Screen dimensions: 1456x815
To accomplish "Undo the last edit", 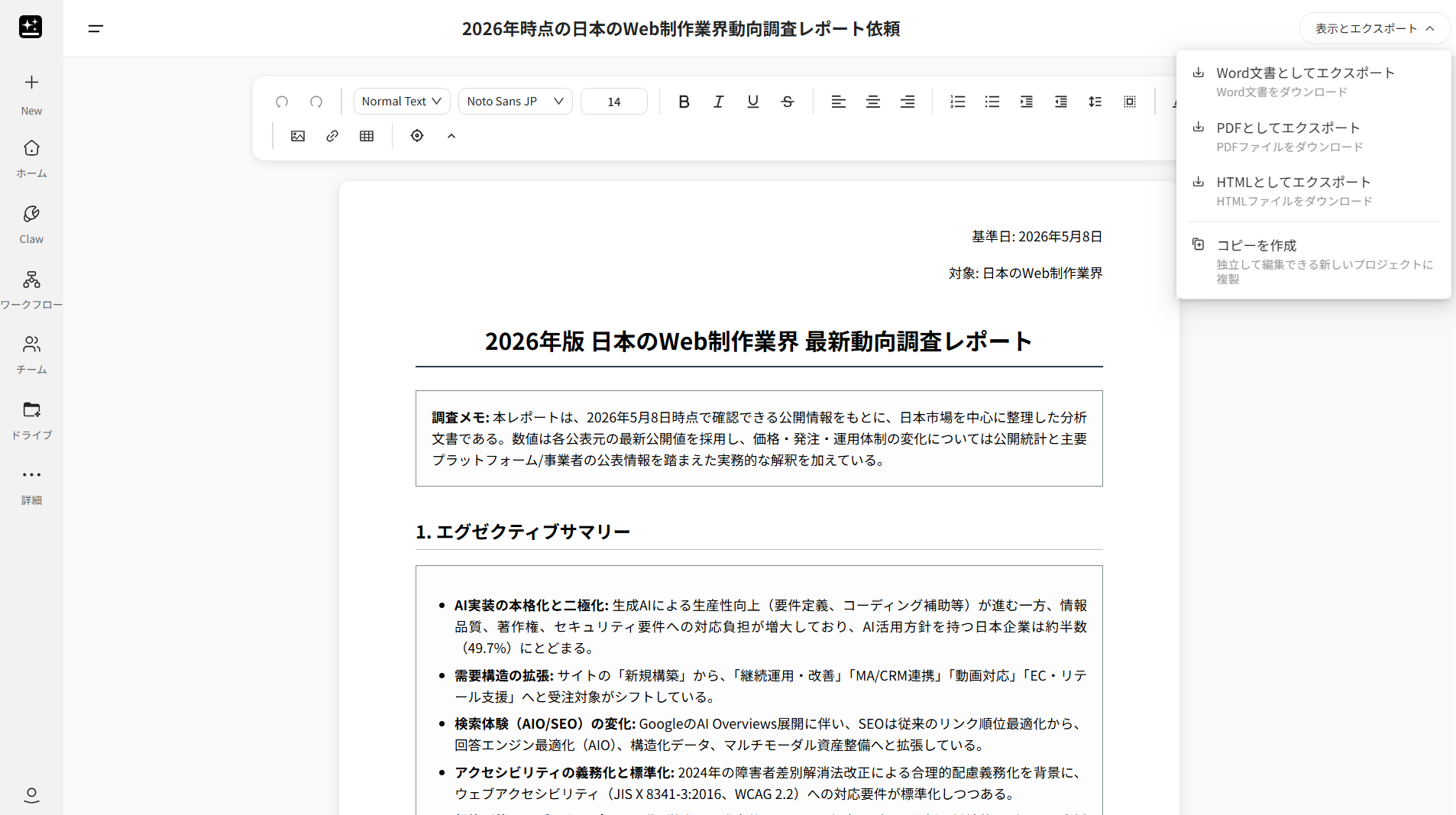I will pyautogui.click(x=282, y=102).
